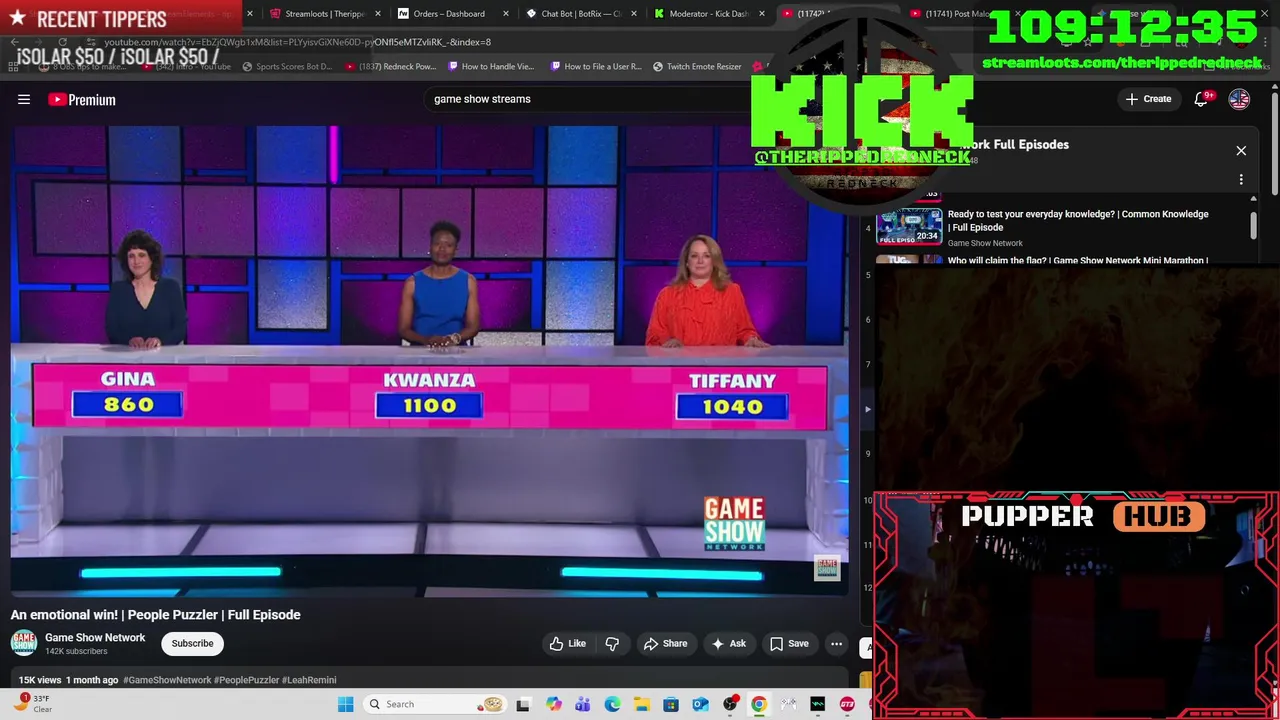This screenshot has width=1280, height=720.
Task: Open How to File a User R... bookmark
Action: (596, 67)
